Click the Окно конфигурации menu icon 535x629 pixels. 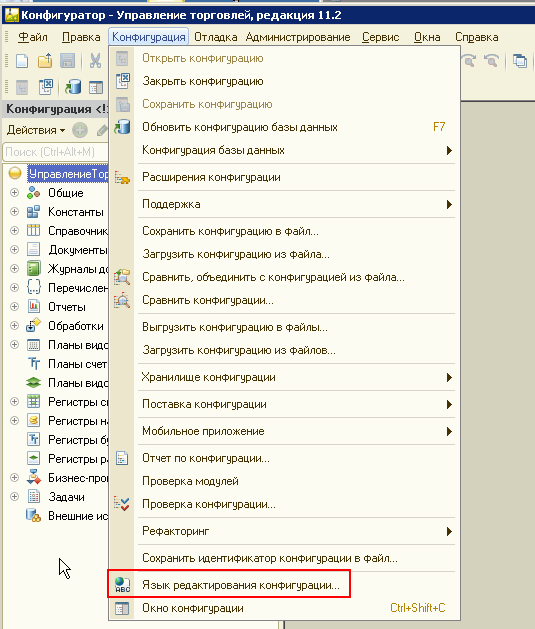[x=122, y=608]
